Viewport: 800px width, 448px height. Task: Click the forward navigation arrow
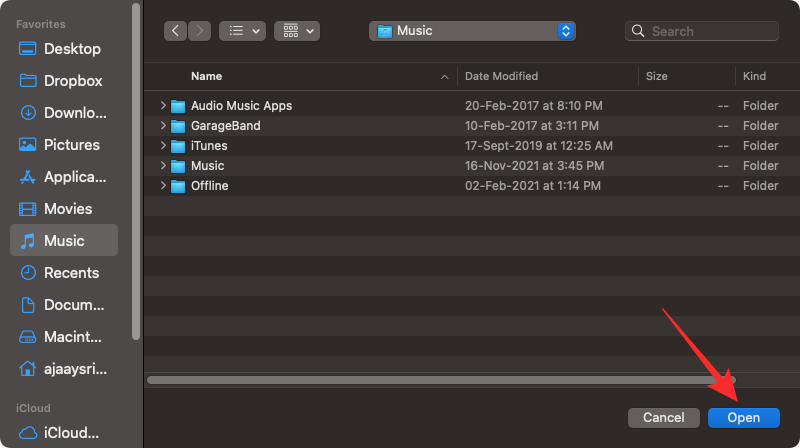click(x=198, y=31)
